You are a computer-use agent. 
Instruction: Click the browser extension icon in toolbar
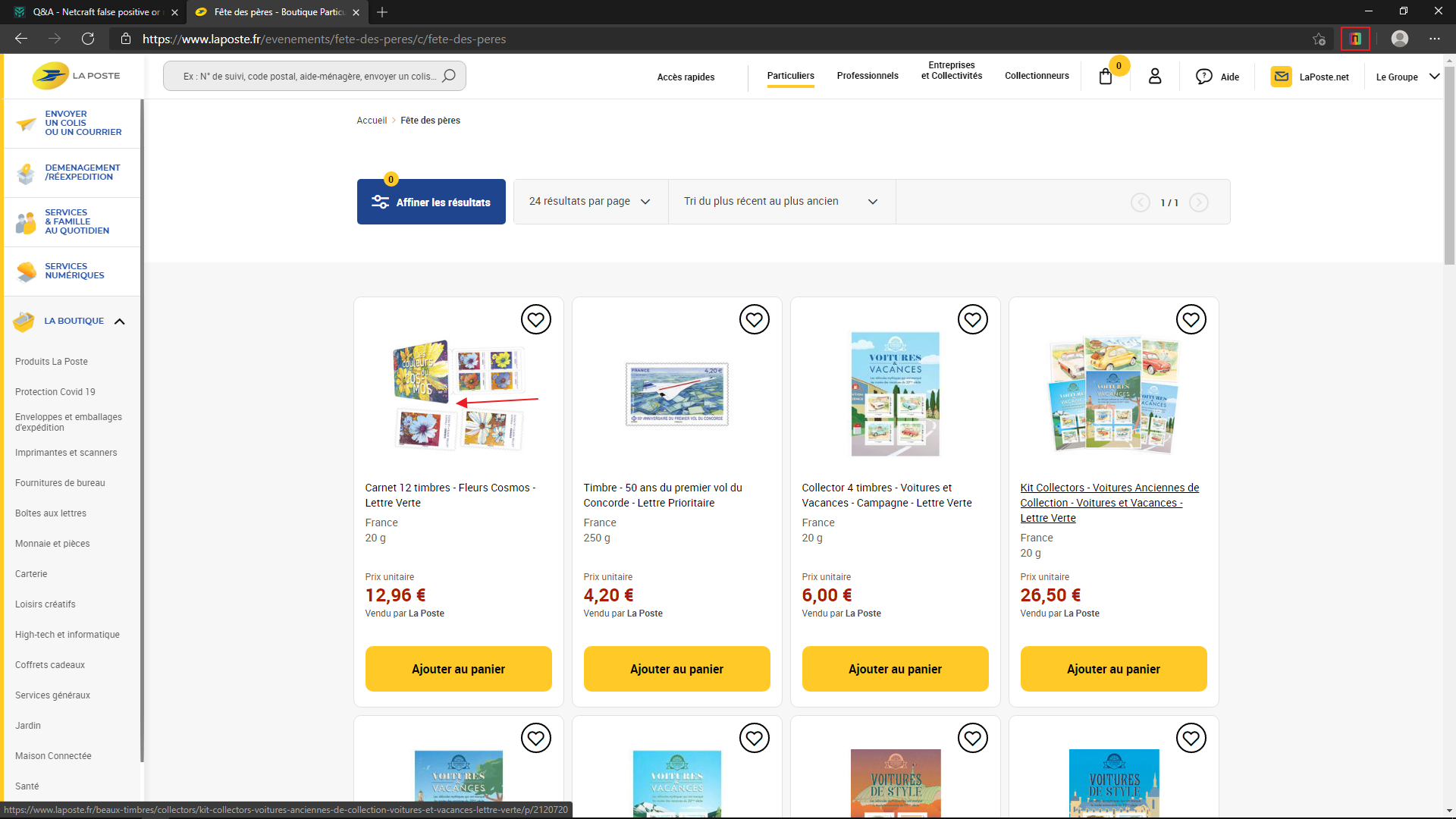(1355, 39)
